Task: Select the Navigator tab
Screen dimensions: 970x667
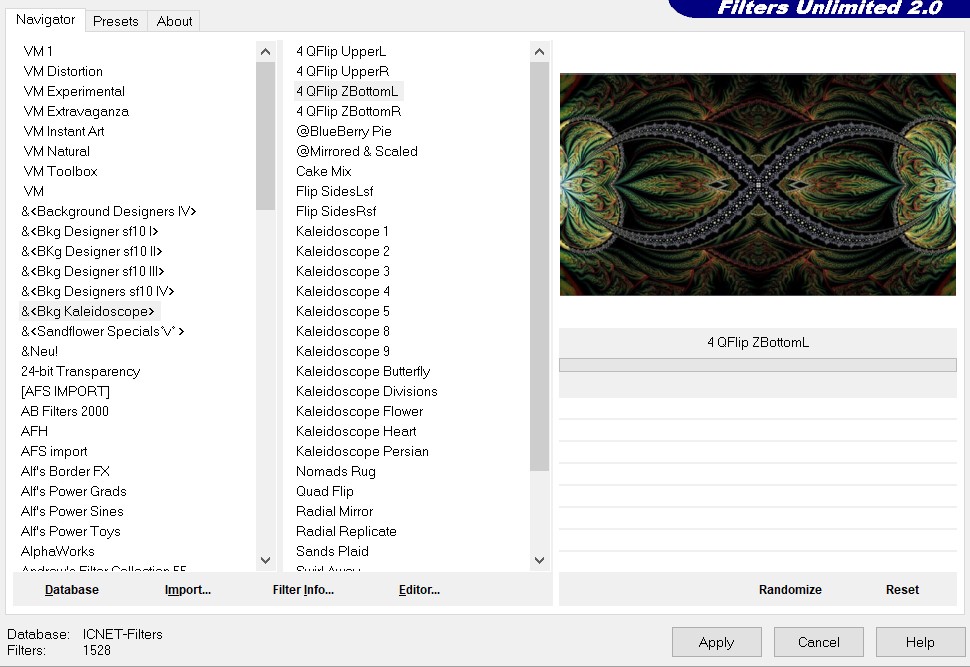Action: (46, 20)
